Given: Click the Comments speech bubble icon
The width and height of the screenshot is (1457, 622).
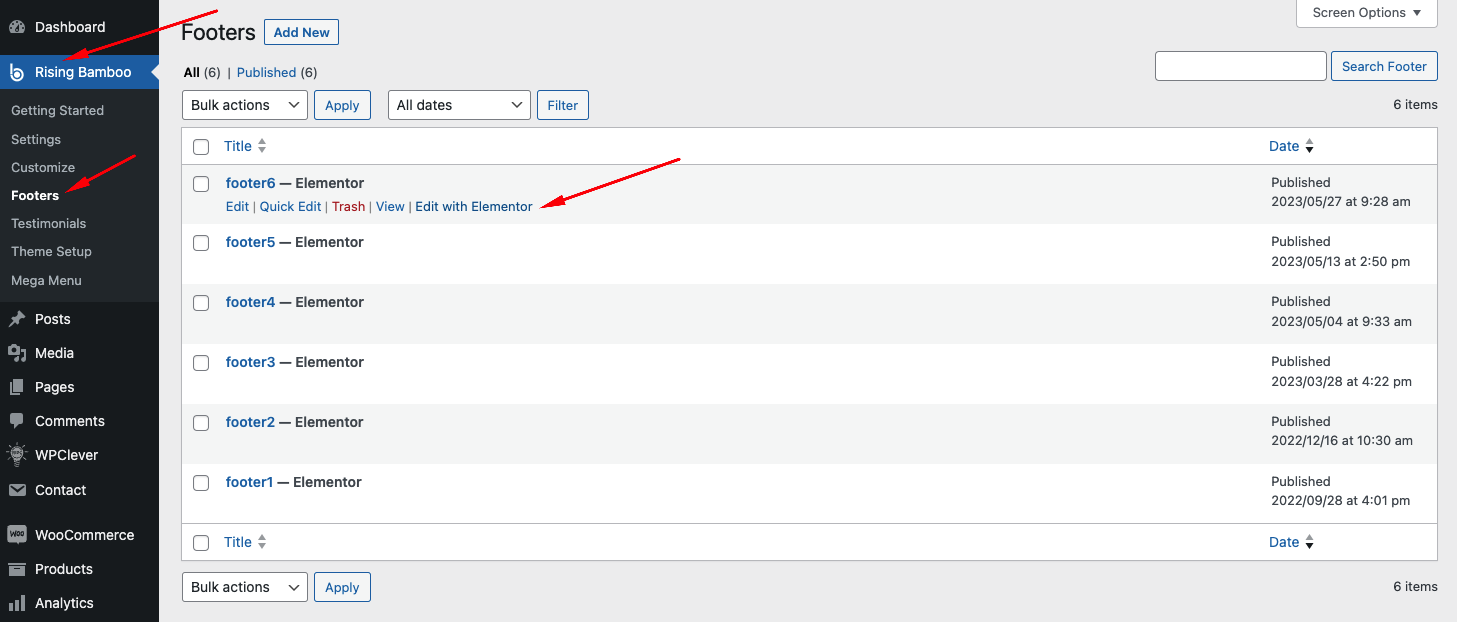Looking at the screenshot, I should (17, 421).
